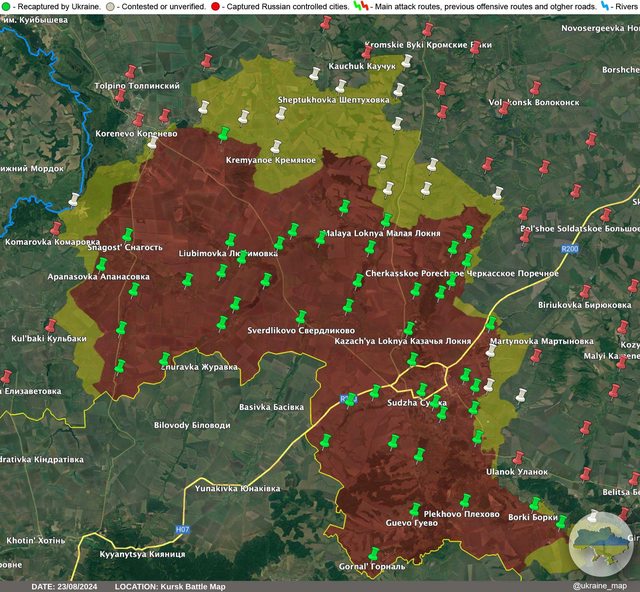Click the green pin beside Kremyanoe
The height and width of the screenshot is (592, 640).
click(x=224, y=133)
